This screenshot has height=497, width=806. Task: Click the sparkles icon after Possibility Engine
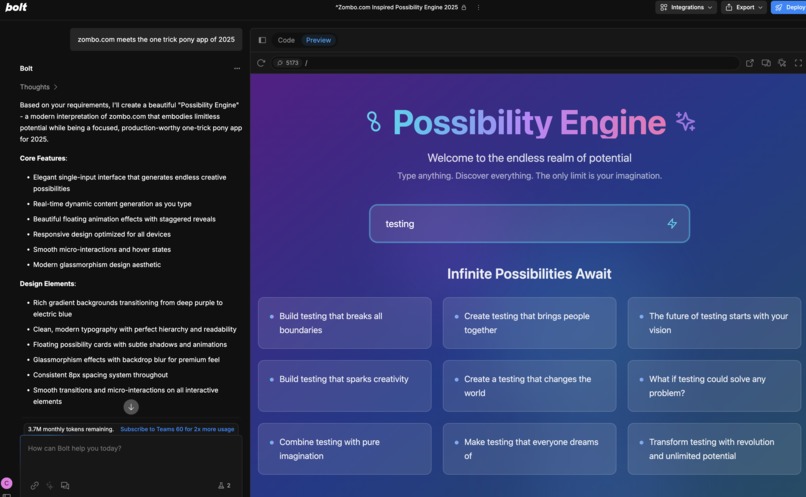pos(685,122)
